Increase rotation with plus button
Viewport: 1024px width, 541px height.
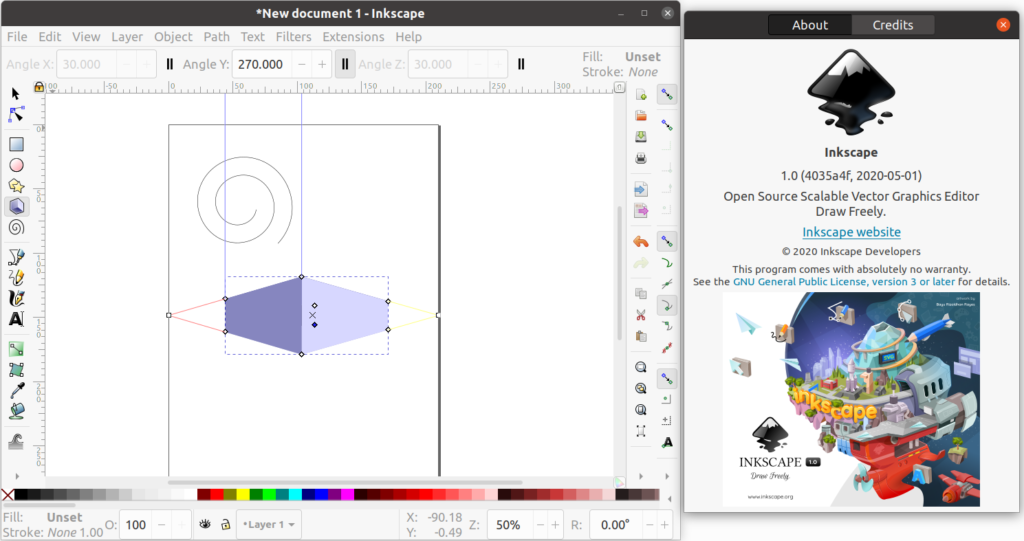[x=664, y=525]
